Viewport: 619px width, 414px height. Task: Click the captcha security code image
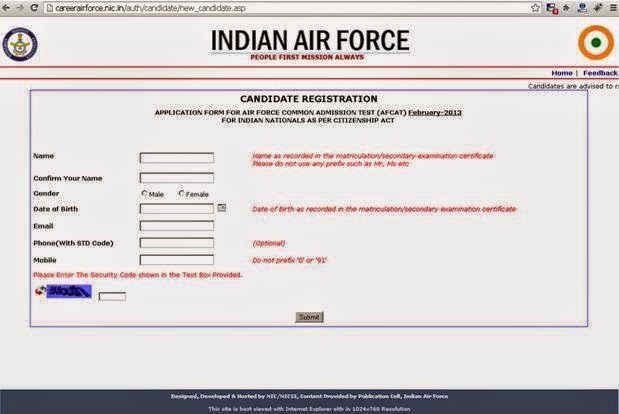[69, 291]
